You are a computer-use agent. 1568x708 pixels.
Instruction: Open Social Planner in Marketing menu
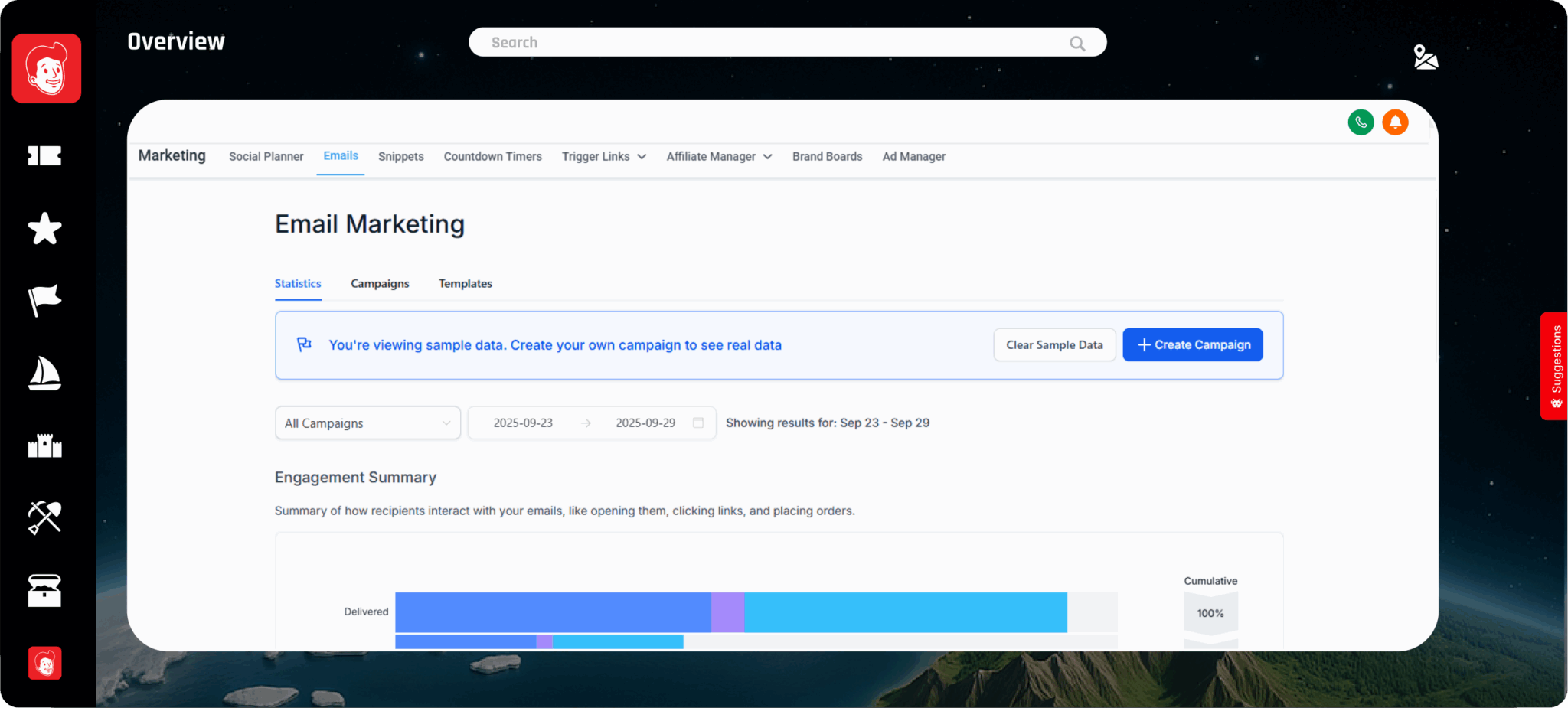coord(266,157)
